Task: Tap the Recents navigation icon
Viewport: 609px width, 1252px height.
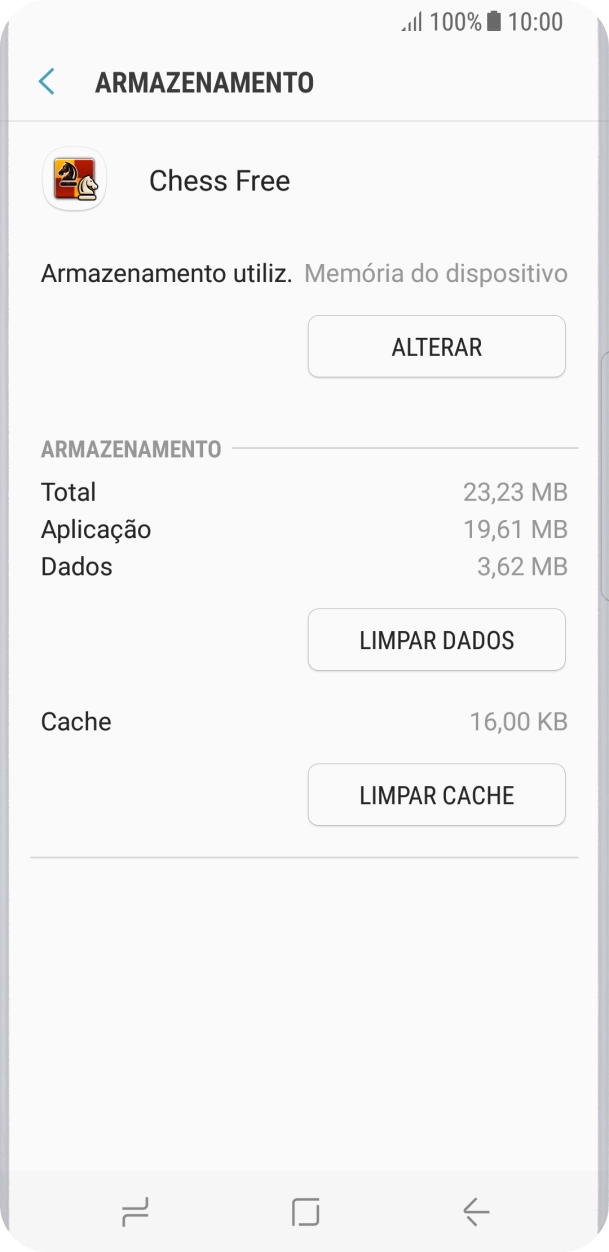Action: [136, 1212]
